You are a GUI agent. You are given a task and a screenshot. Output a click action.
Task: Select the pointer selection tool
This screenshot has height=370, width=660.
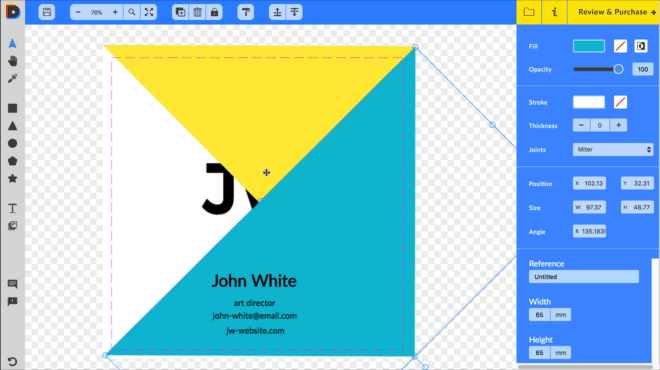13,43
